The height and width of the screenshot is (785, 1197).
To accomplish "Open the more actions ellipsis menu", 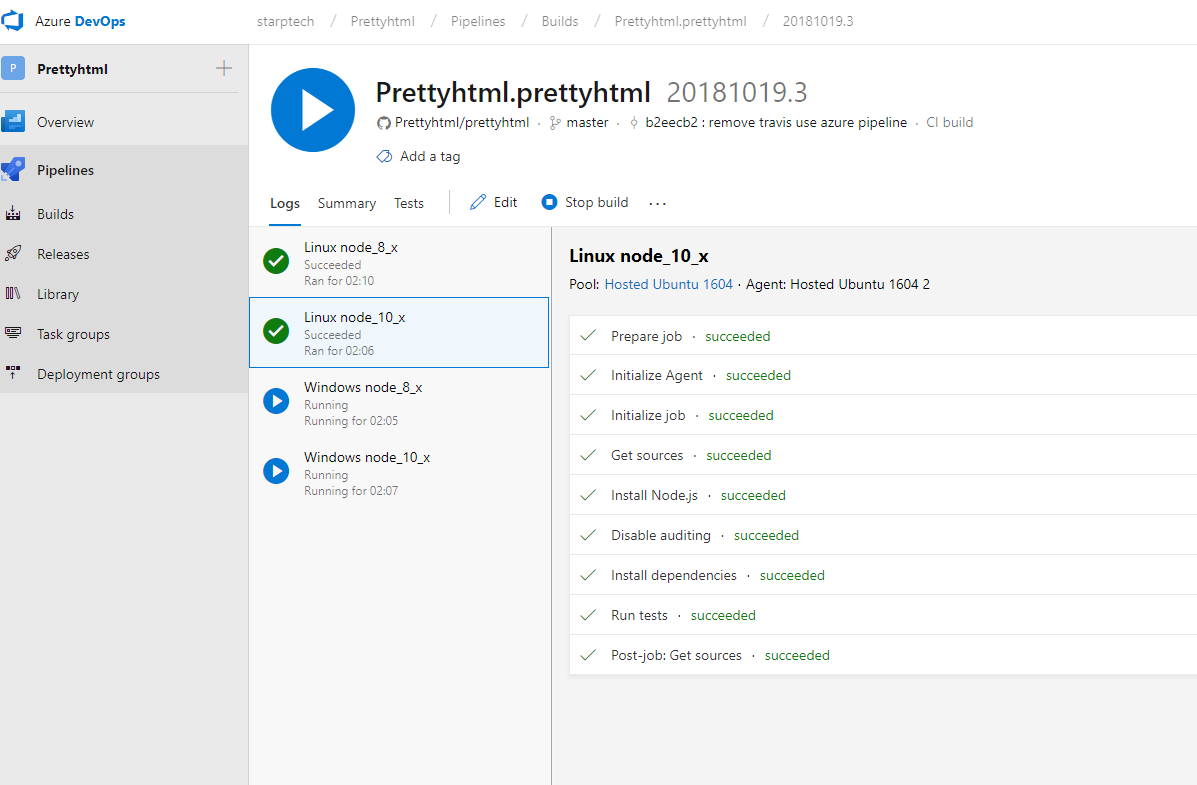I will [x=657, y=203].
